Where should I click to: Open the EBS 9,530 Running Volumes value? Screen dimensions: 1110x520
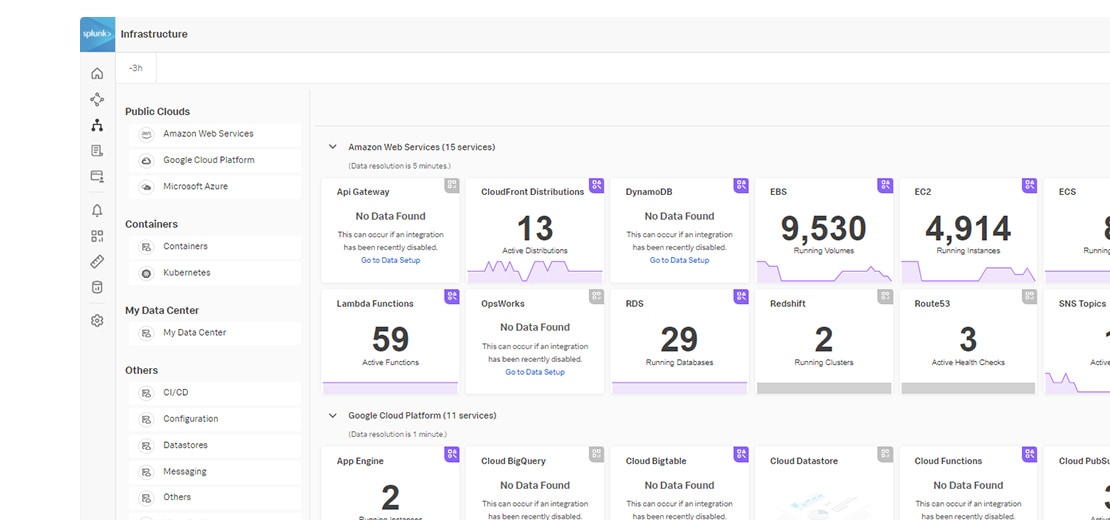coord(823,229)
